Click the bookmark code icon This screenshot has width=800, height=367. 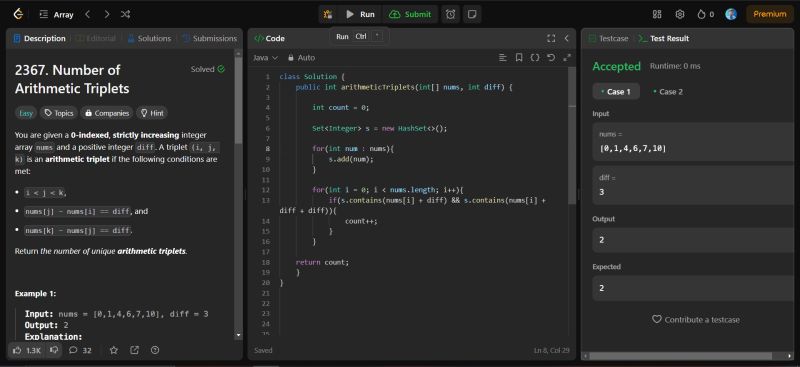pos(519,58)
